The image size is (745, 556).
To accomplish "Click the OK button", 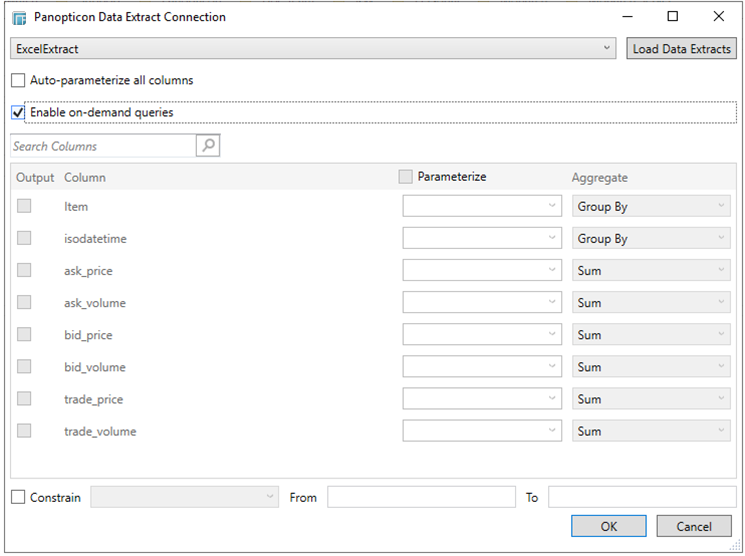I will click(x=609, y=526).
